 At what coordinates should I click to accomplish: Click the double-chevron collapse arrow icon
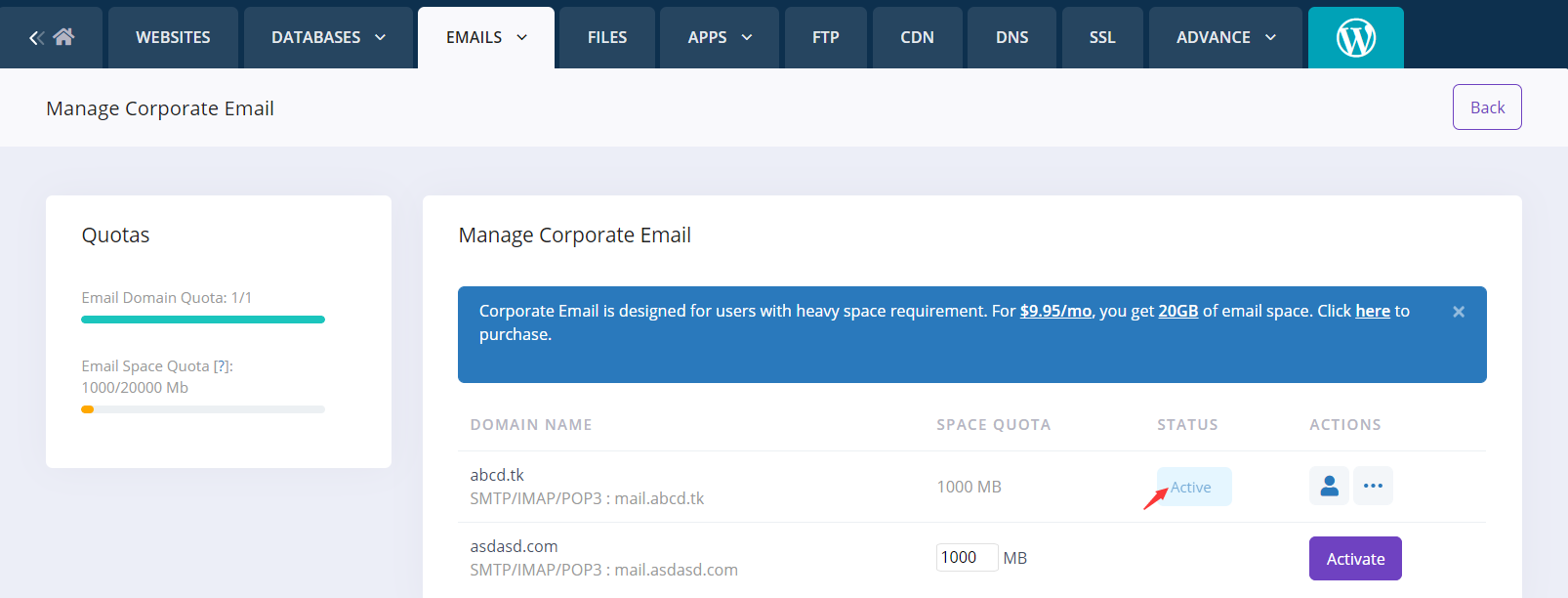pos(37,38)
